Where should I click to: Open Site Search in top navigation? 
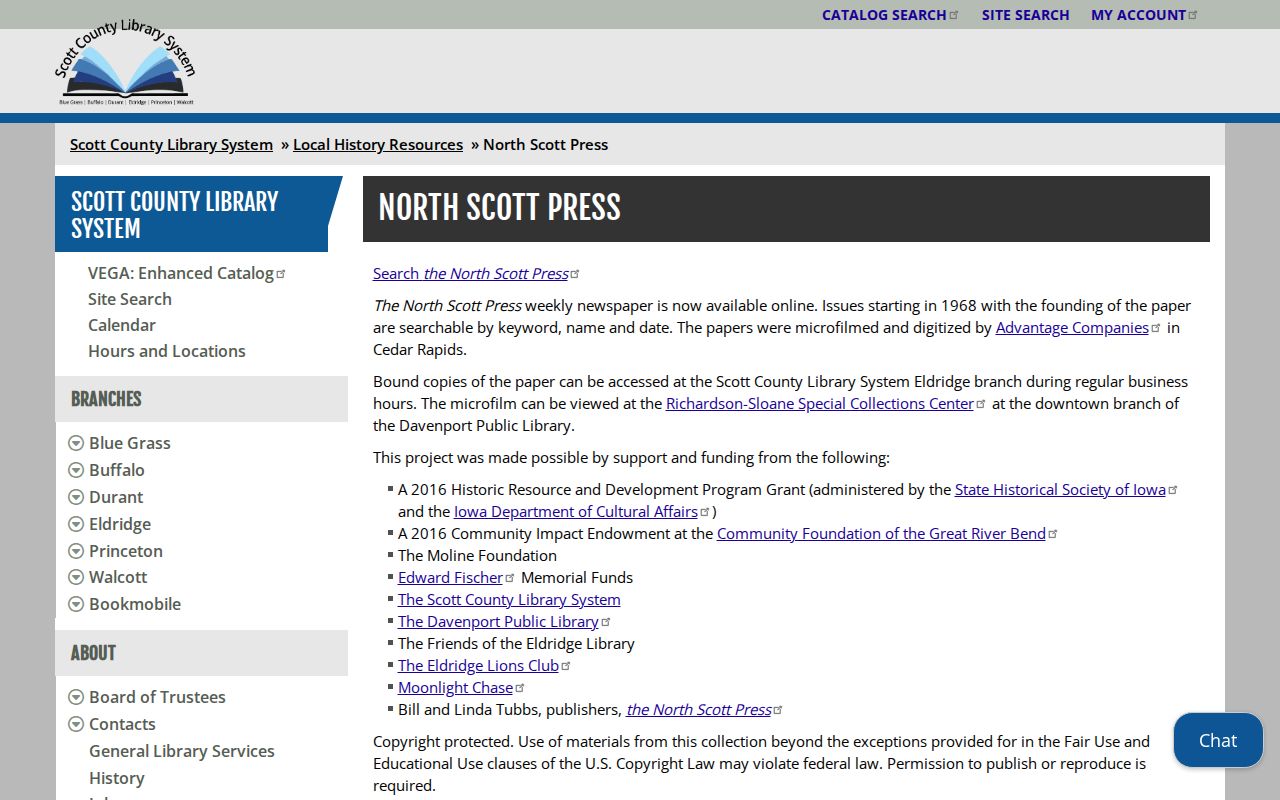click(1025, 15)
